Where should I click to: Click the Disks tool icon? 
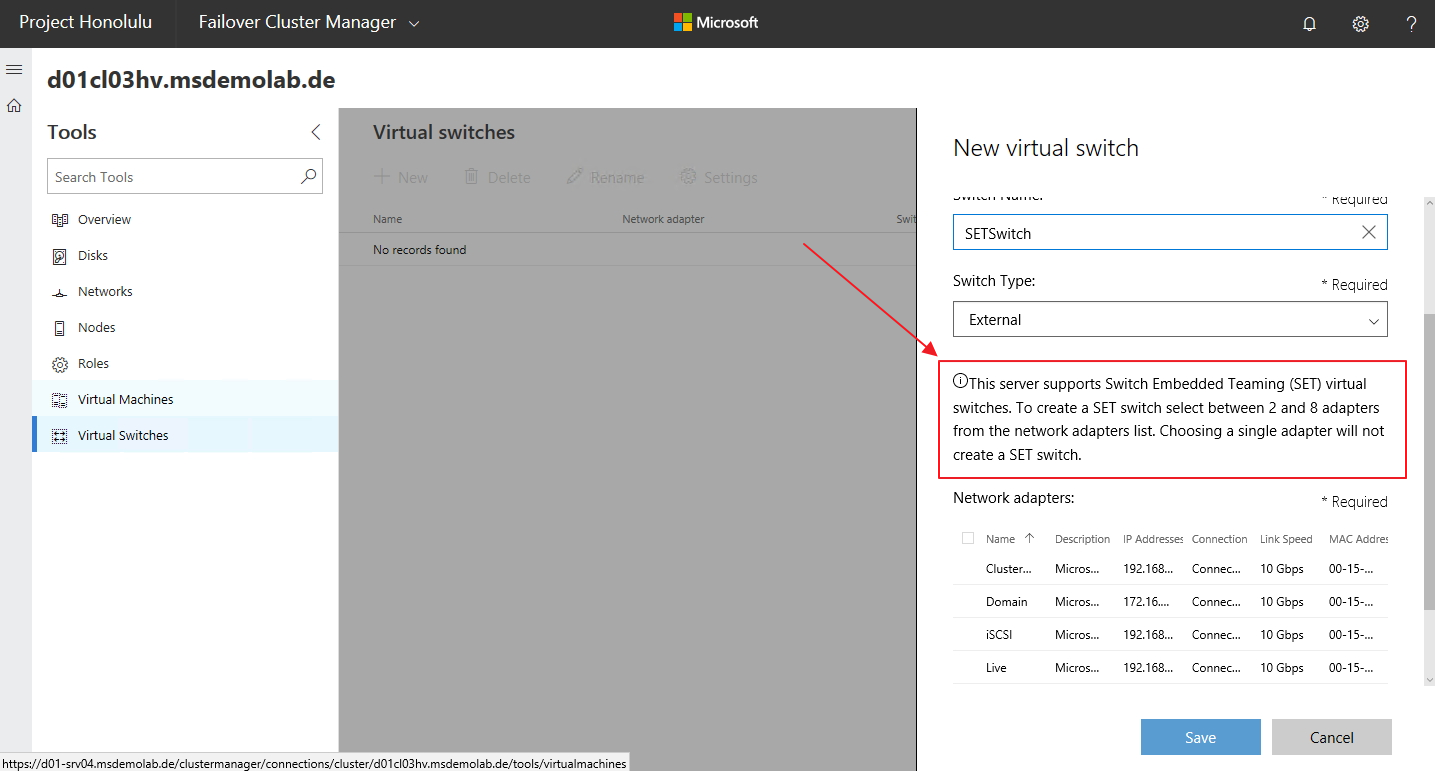[x=59, y=256]
